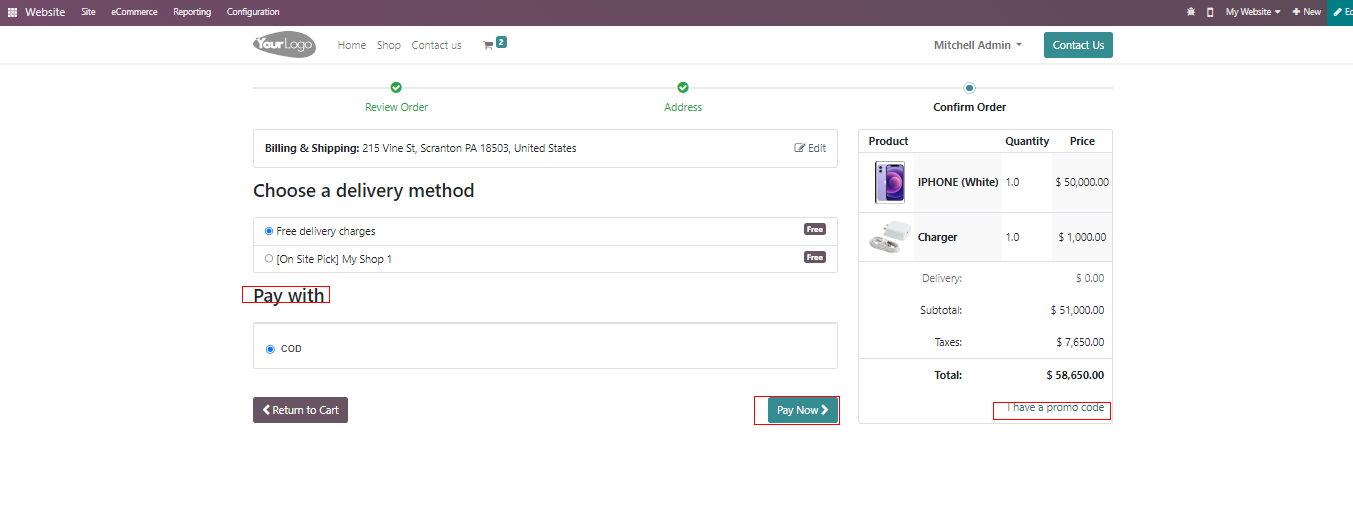Click the I have a promo code link
The image size is (1353, 520).
click(1055, 408)
